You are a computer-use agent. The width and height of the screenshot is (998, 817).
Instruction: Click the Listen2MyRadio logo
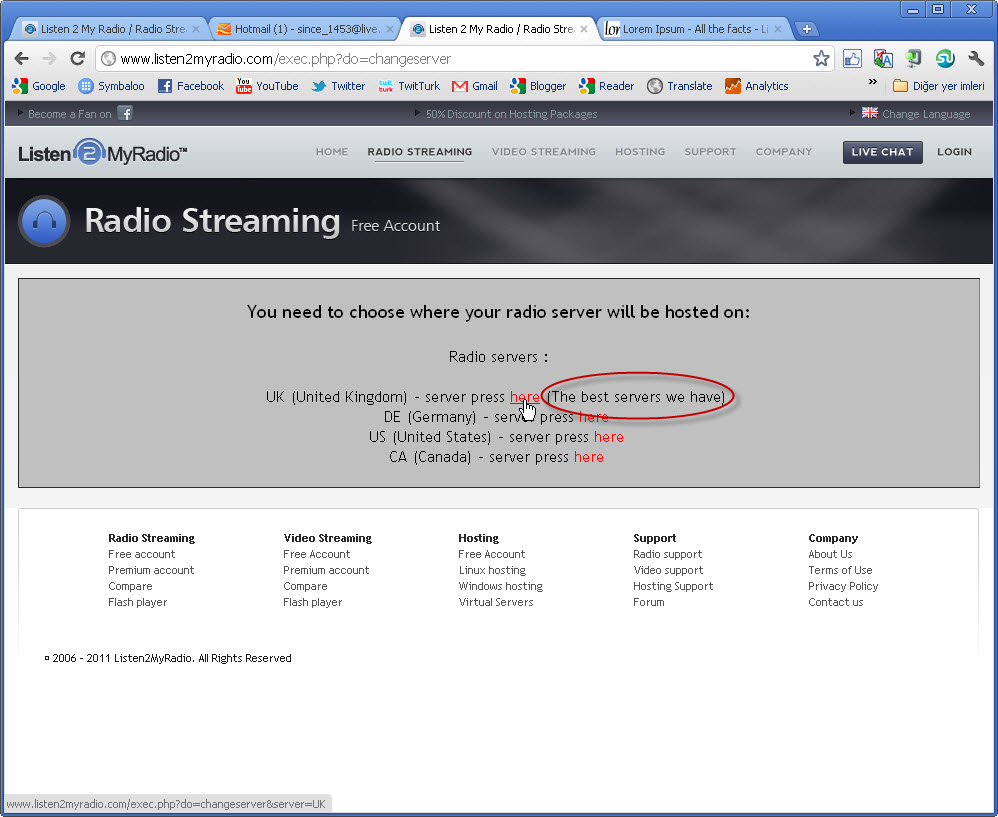[x=102, y=153]
